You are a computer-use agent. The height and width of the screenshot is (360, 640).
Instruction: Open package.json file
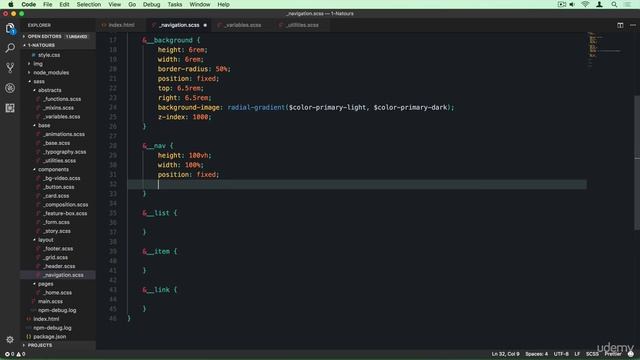(x=49, y=337)
